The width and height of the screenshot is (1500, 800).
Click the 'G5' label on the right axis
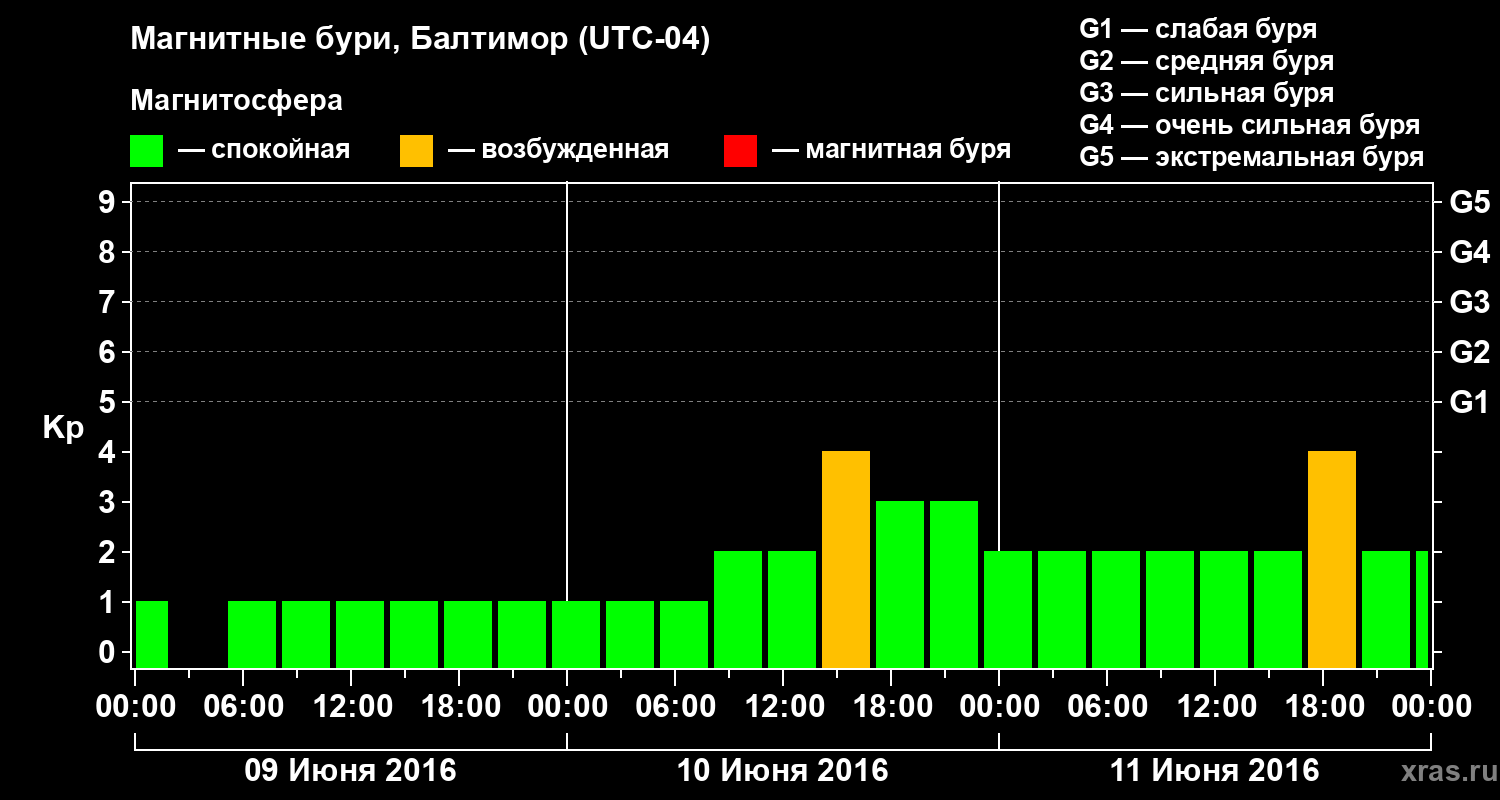pos(1470,202)
